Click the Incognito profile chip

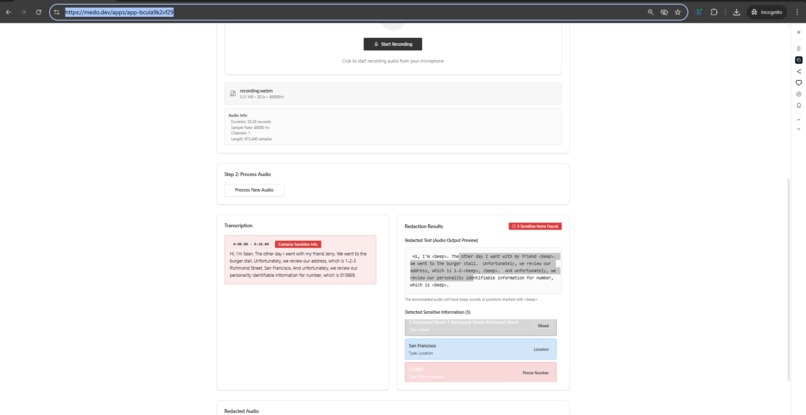click(x=767, y=12)
